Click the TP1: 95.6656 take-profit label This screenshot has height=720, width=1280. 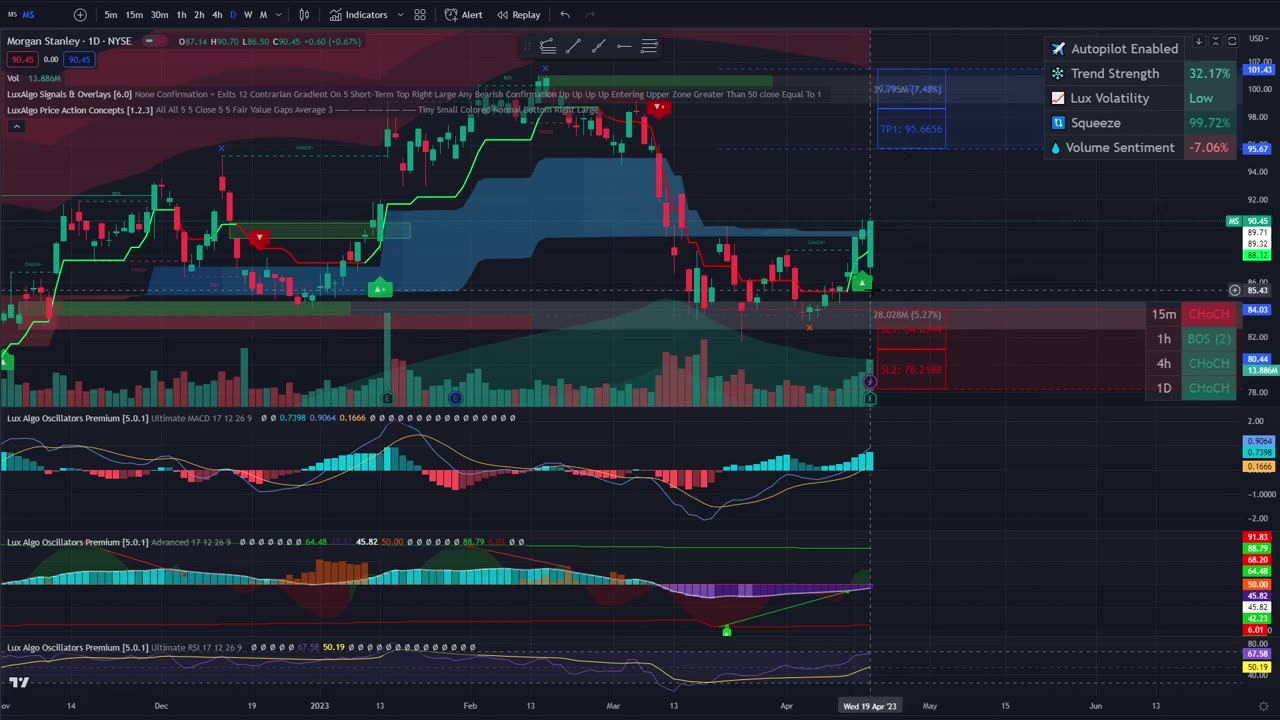tap(911, 129)
